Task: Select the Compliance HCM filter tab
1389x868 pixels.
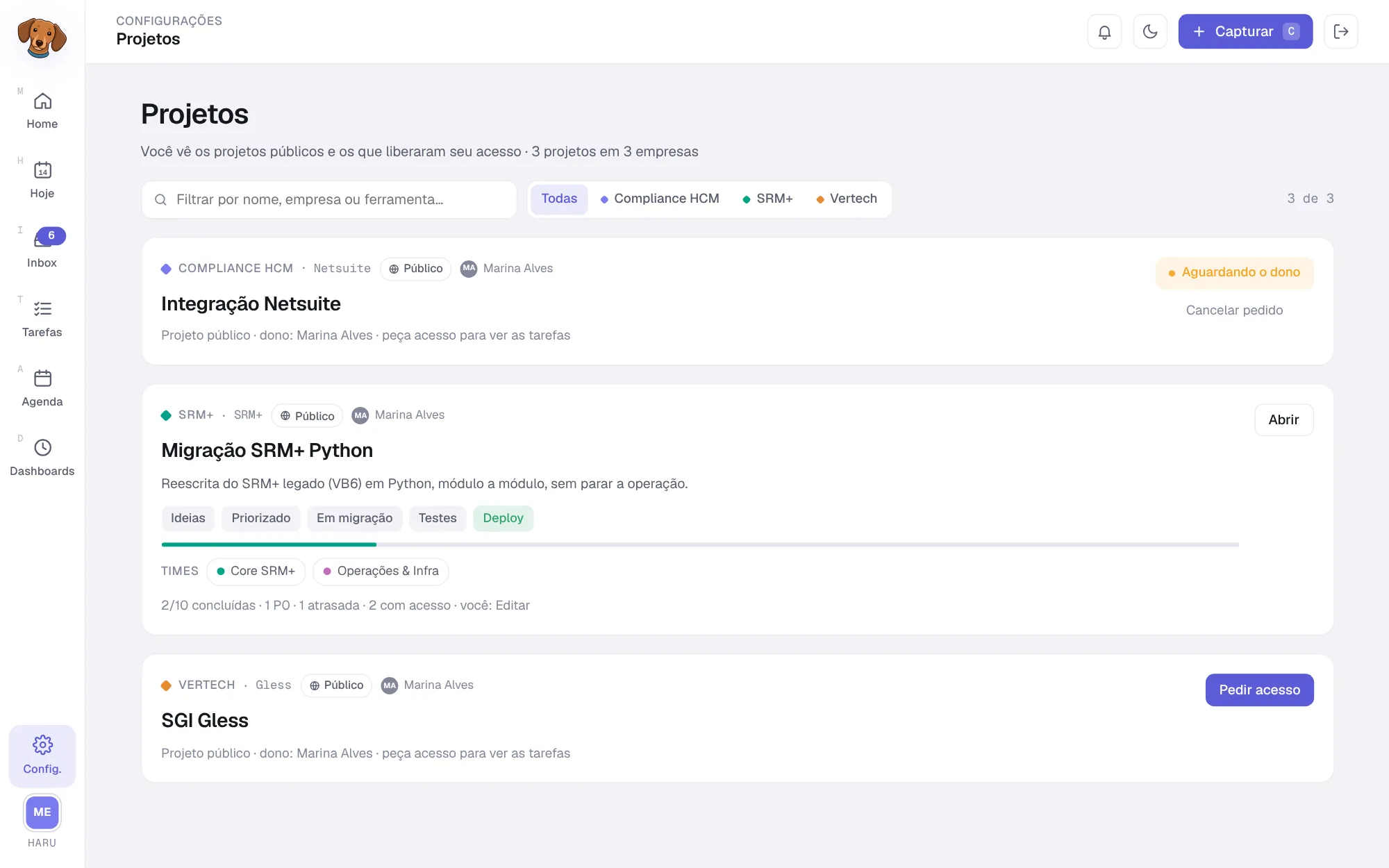Action: click(660, 199)
